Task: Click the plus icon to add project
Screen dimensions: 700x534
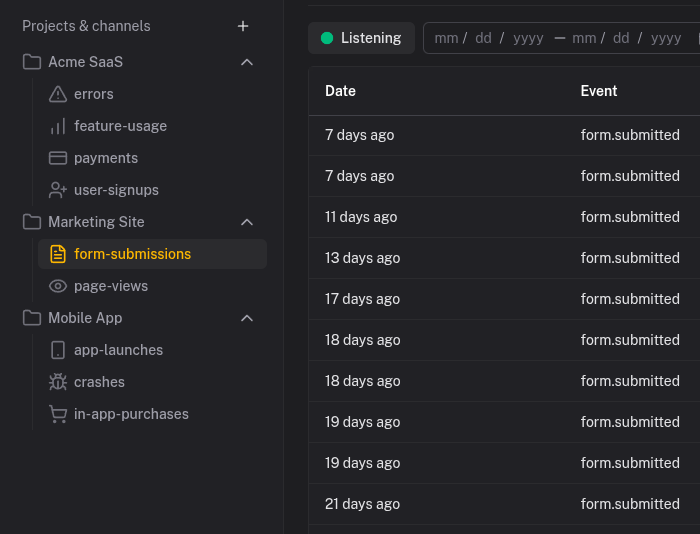Action: (243, 26)
